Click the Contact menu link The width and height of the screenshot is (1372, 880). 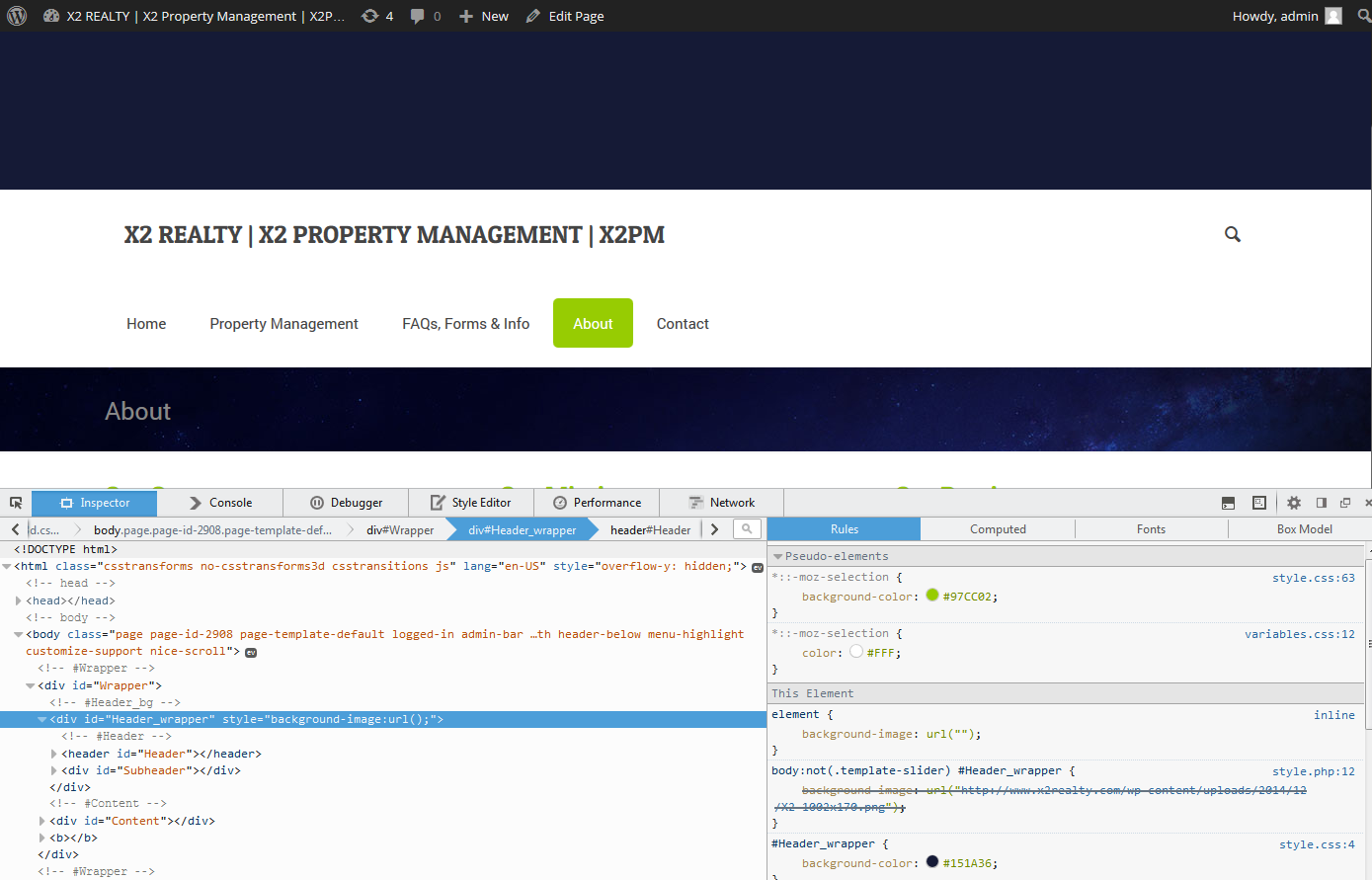tap(683, 324)
